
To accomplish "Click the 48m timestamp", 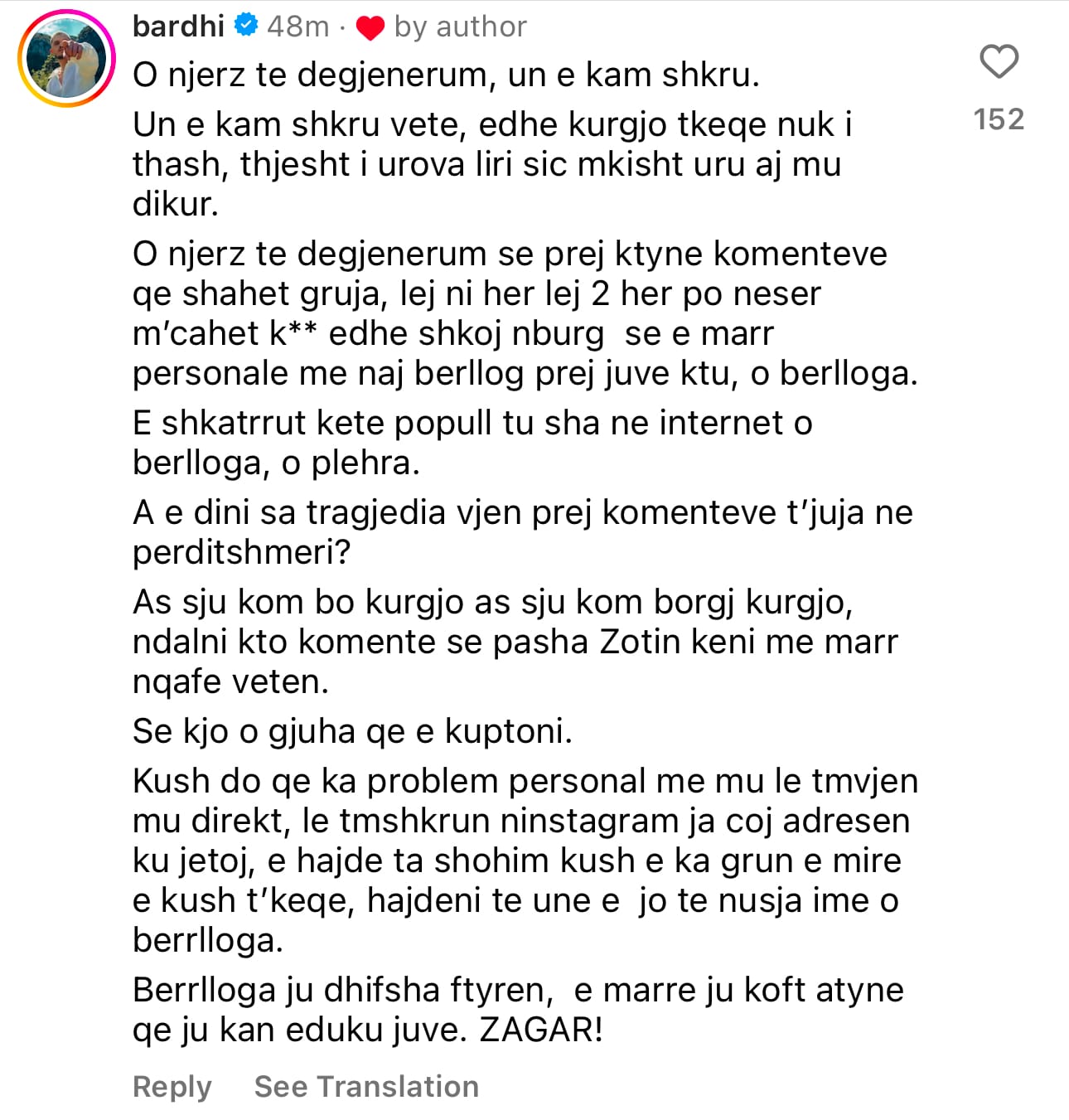I will point(297,27).
